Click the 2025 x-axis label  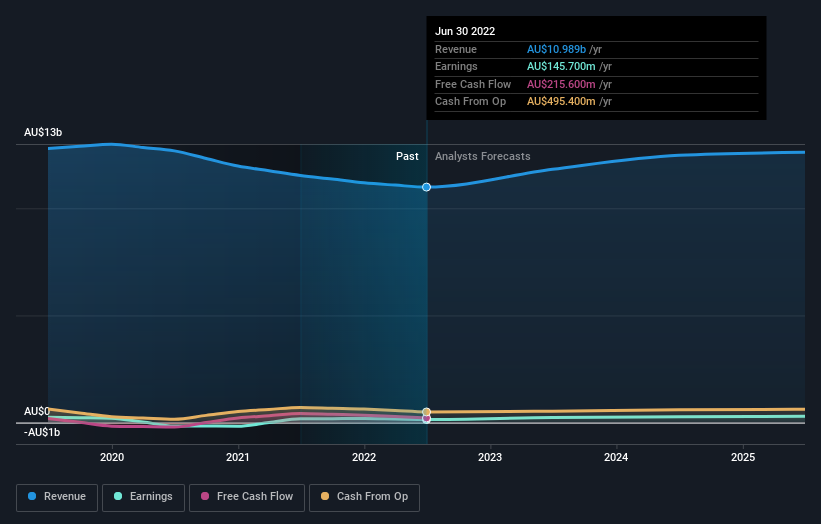click(x=743, y=457)
